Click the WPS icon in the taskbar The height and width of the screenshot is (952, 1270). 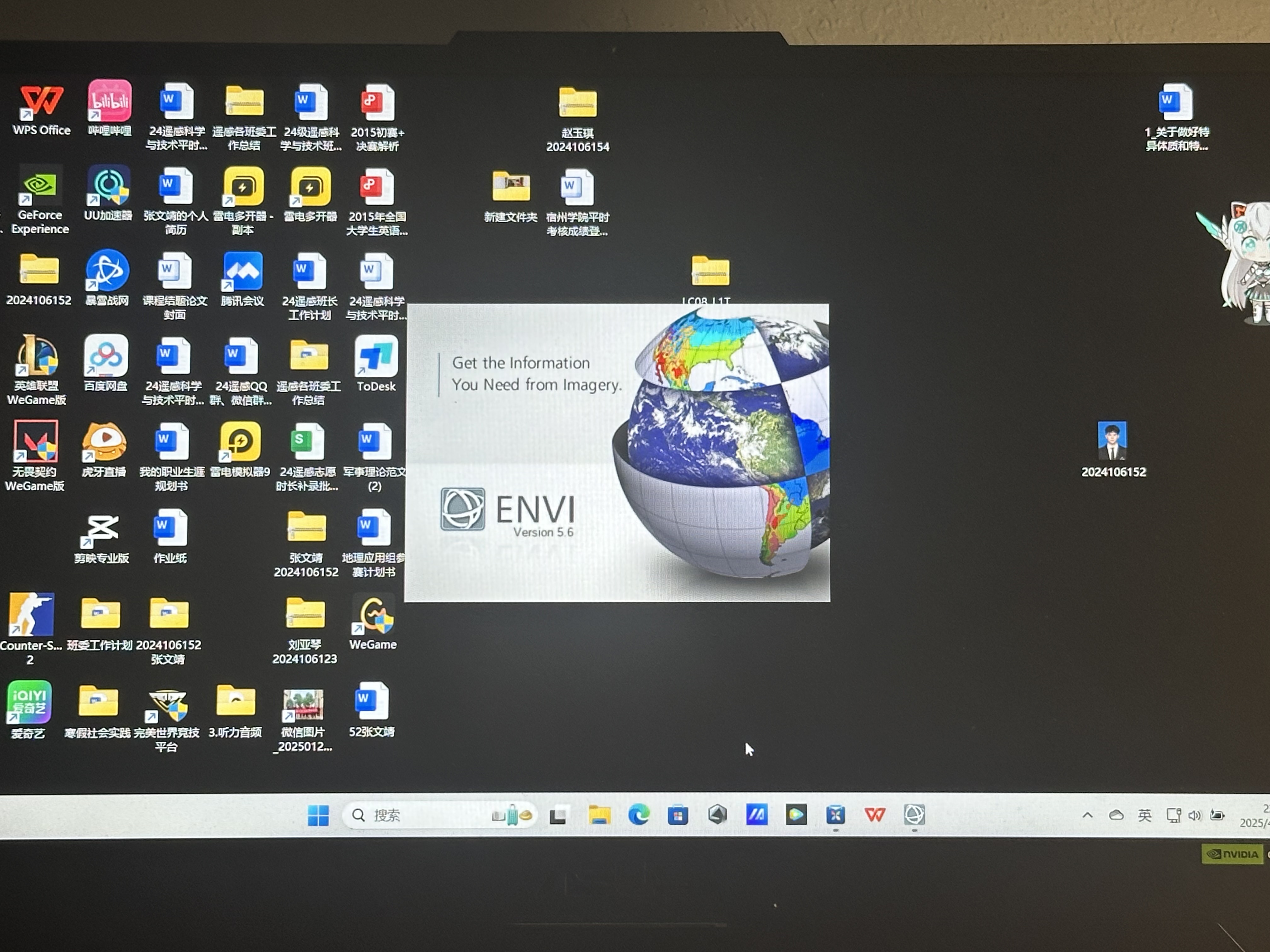point(874,815)
